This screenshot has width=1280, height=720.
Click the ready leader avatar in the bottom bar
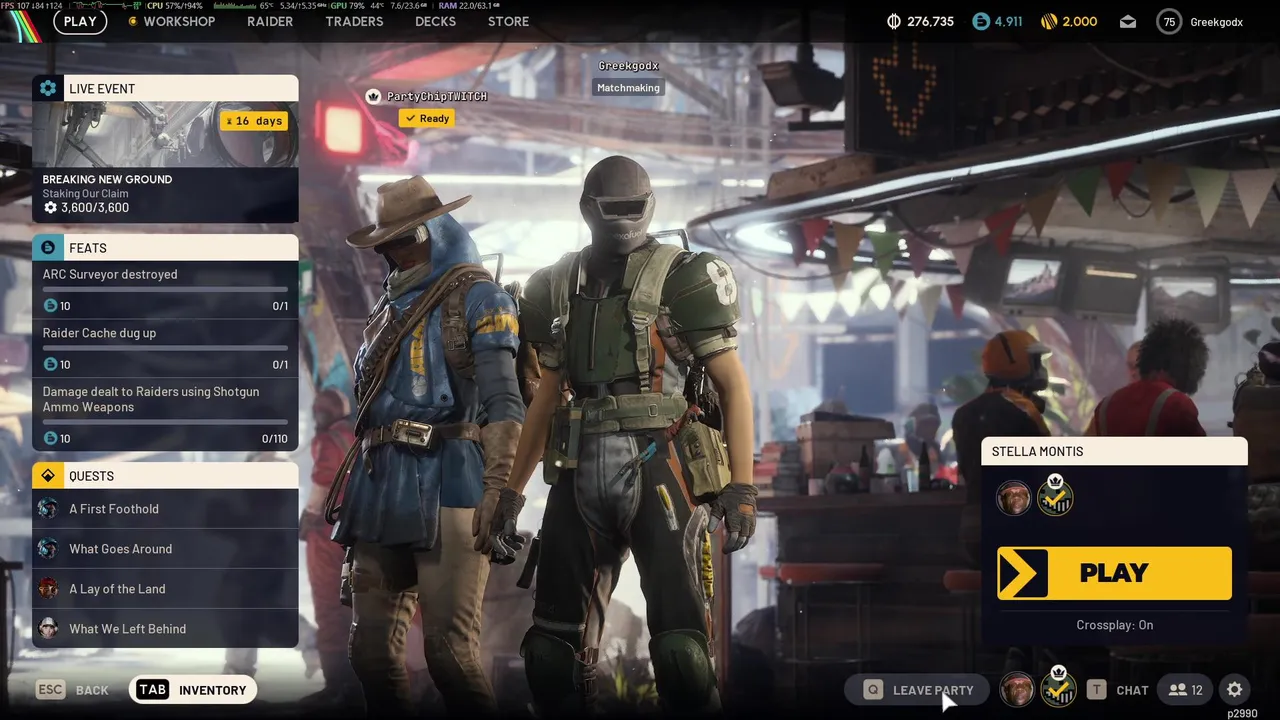(x=1058, y=689)
